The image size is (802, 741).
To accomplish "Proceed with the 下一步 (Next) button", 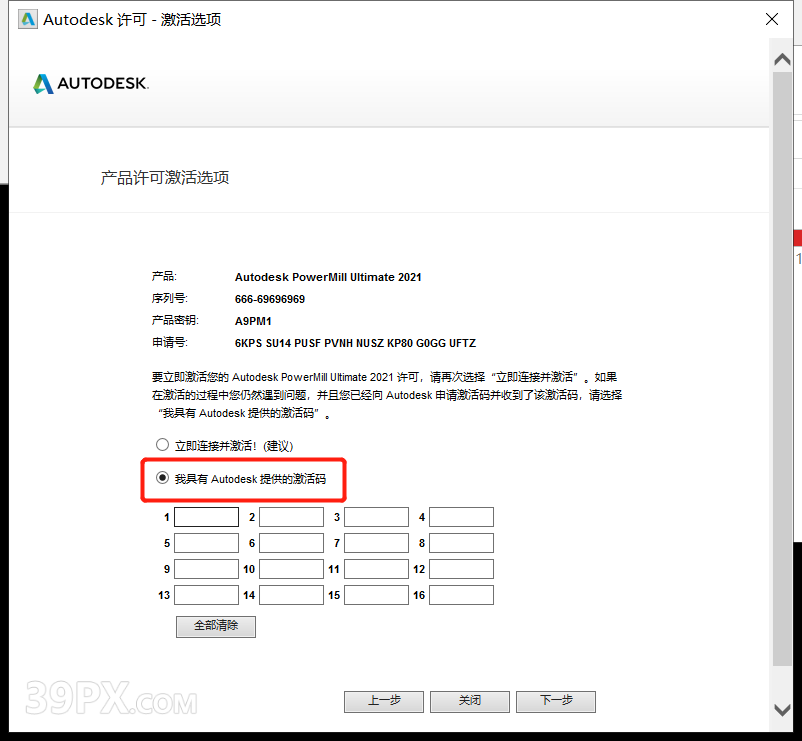I will point(556,701).
